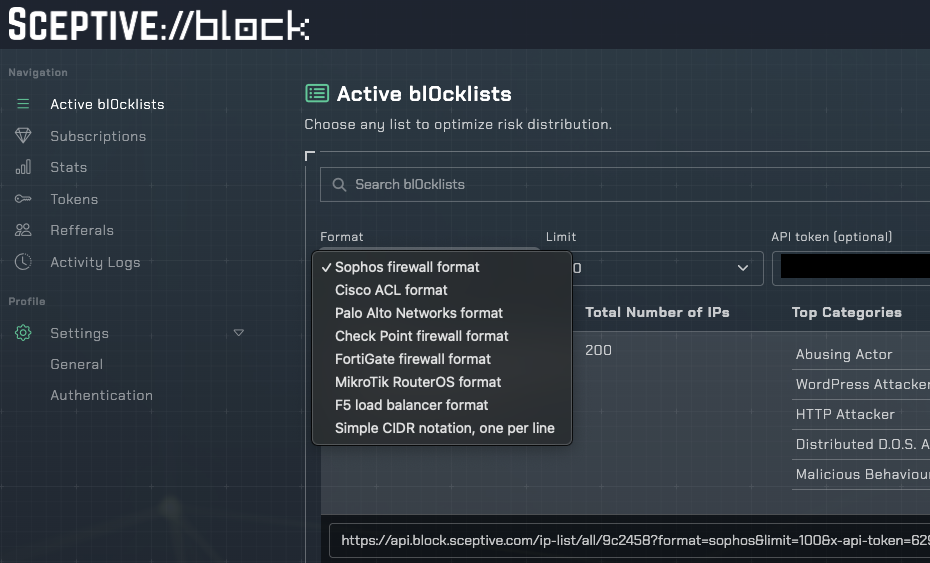Select Sophos firewall format option
Image resolution: width=930 pixels, height=563 pixels.
pyautogui.click(x=407, y=267)
